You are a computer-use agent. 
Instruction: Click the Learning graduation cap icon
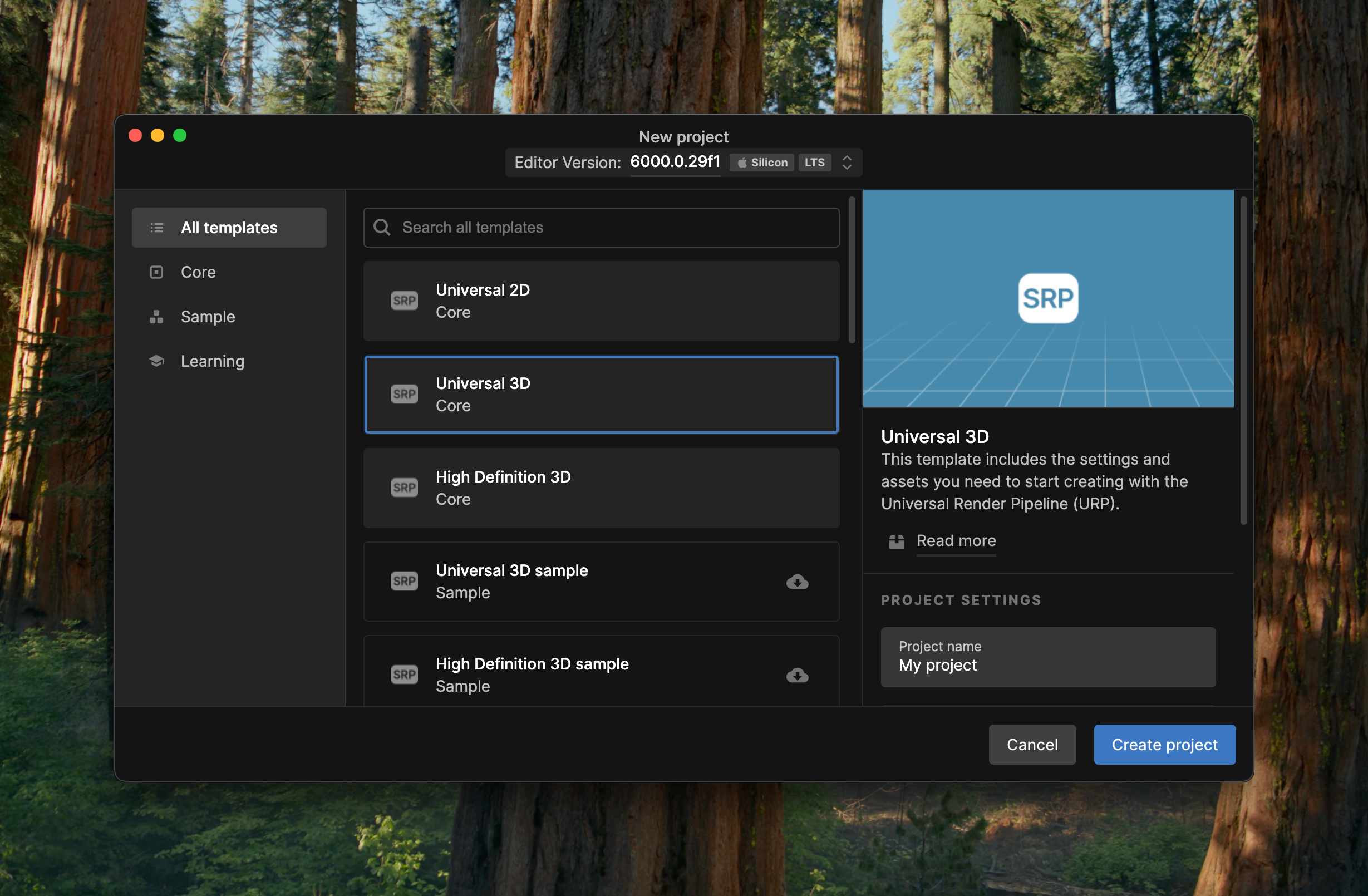coord(156,361)
